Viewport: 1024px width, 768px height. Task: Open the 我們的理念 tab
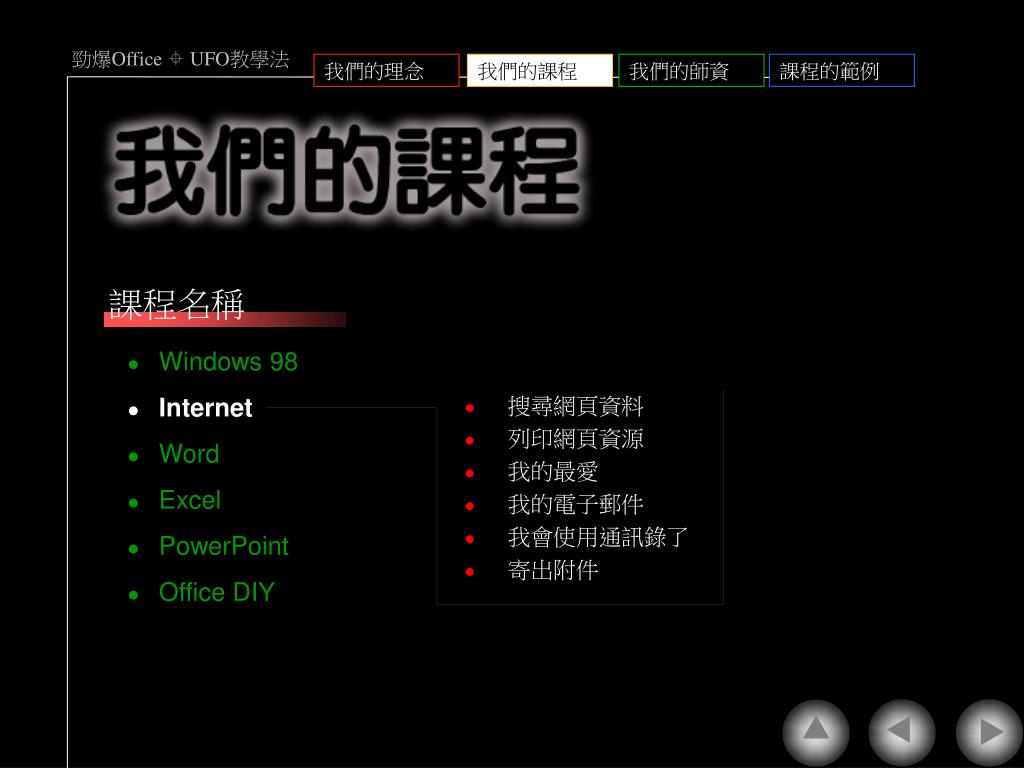tap(386, 71)
